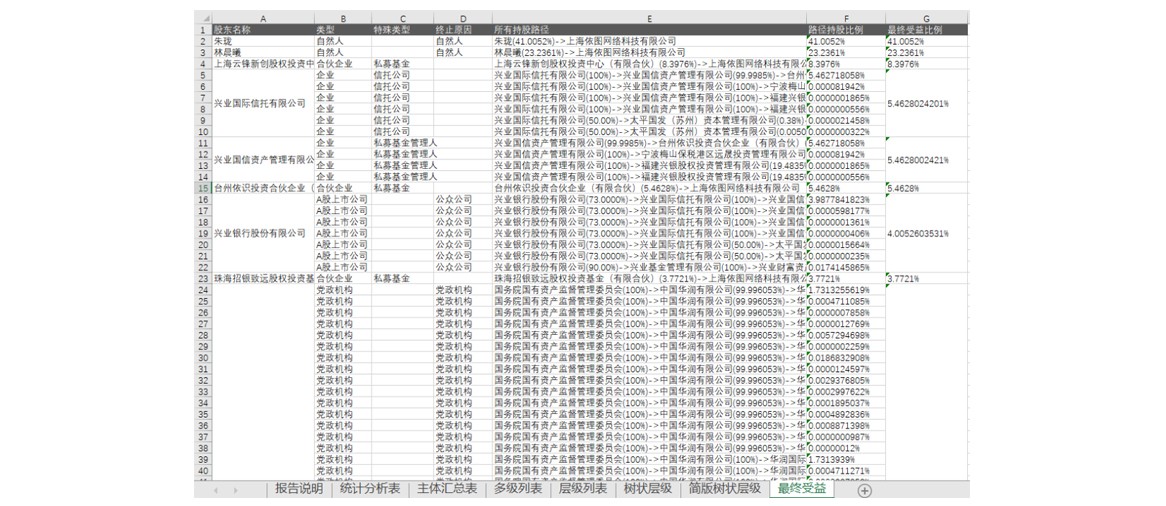Switch to the 统计分析表 sheet tab
The height and width of the screenshot is (506, 1166).
click(x=369, y=489)
